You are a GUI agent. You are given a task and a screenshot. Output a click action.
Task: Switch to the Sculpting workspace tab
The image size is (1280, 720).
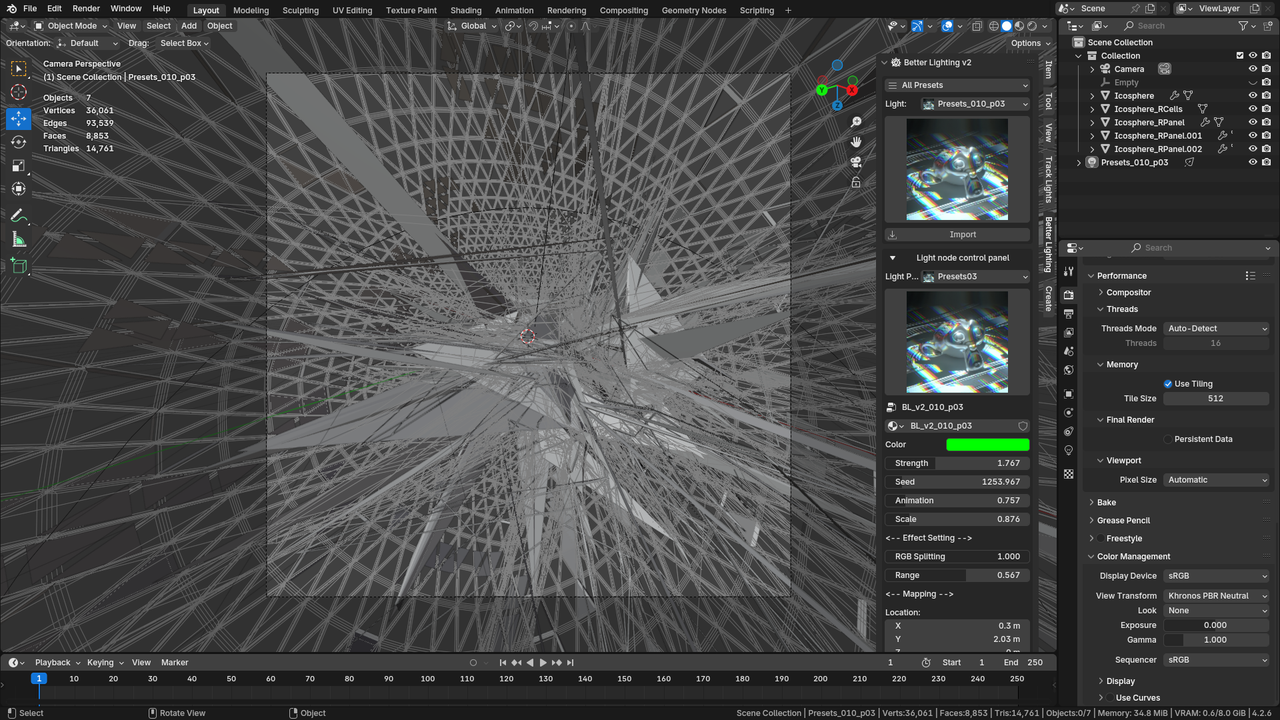point(300,10)
